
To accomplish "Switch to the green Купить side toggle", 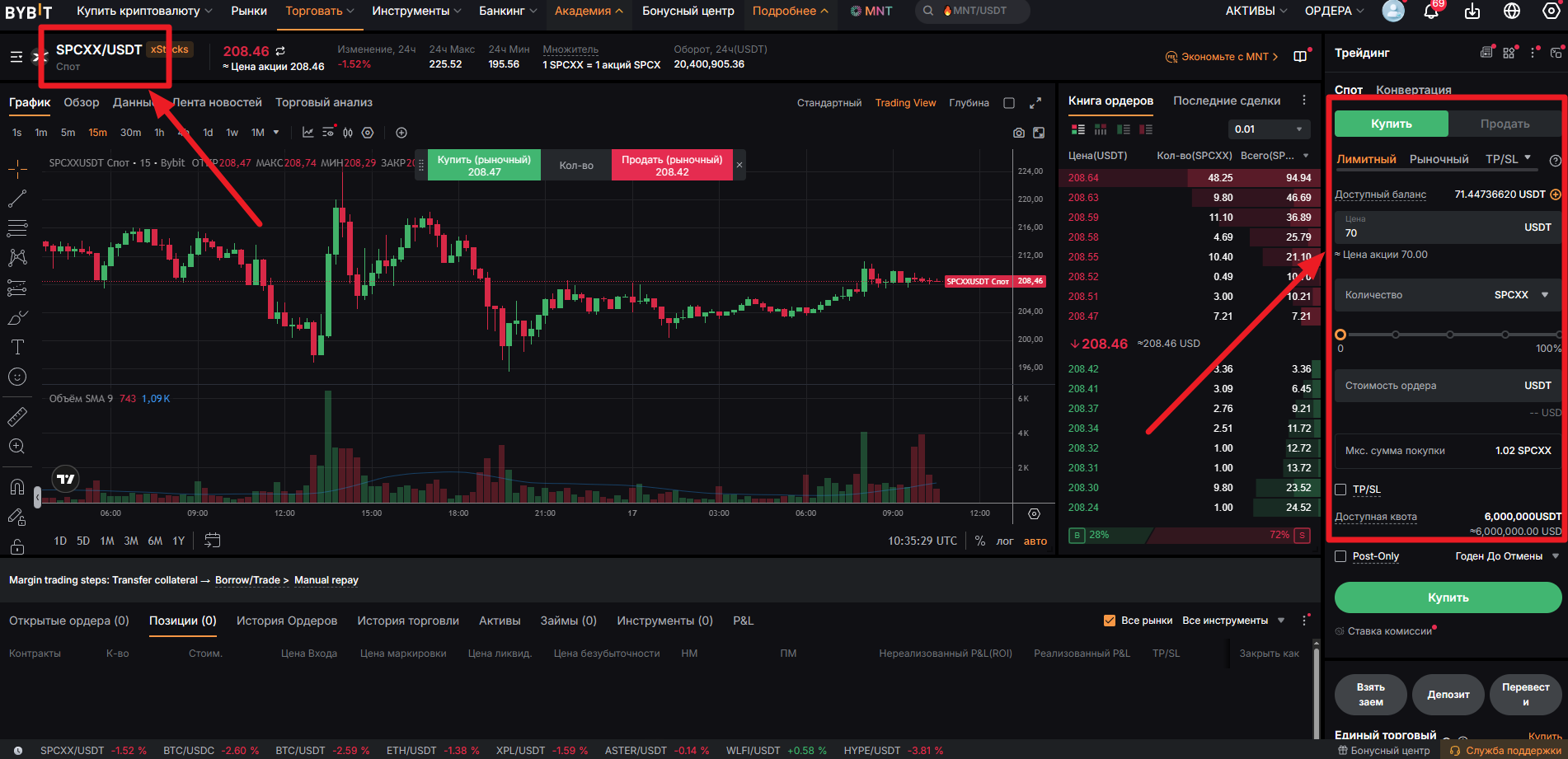I will point(1392,124).
